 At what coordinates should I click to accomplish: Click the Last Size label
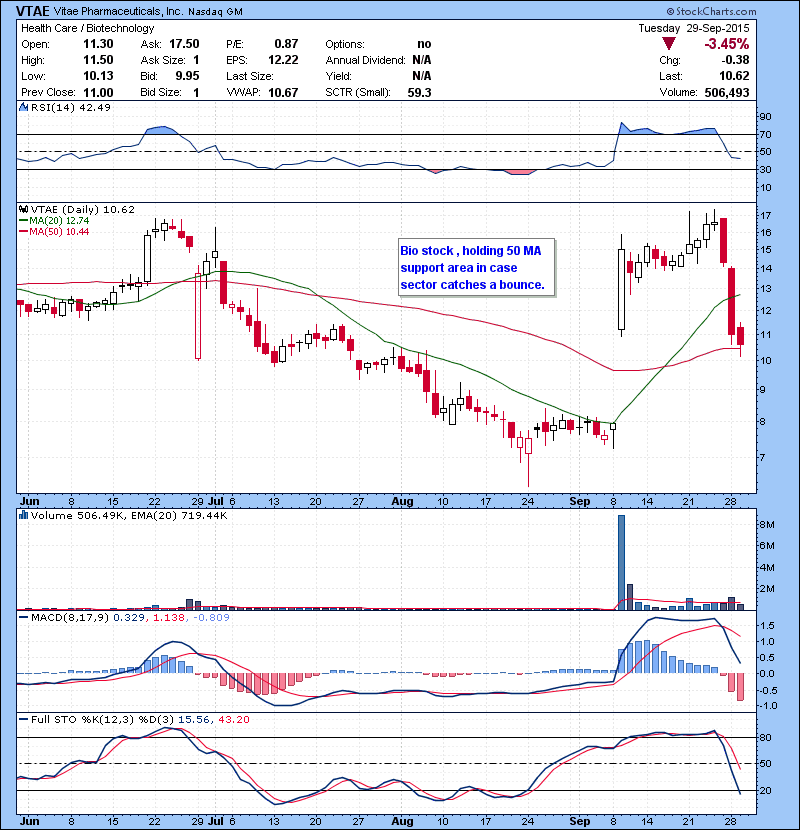(250, 76)
